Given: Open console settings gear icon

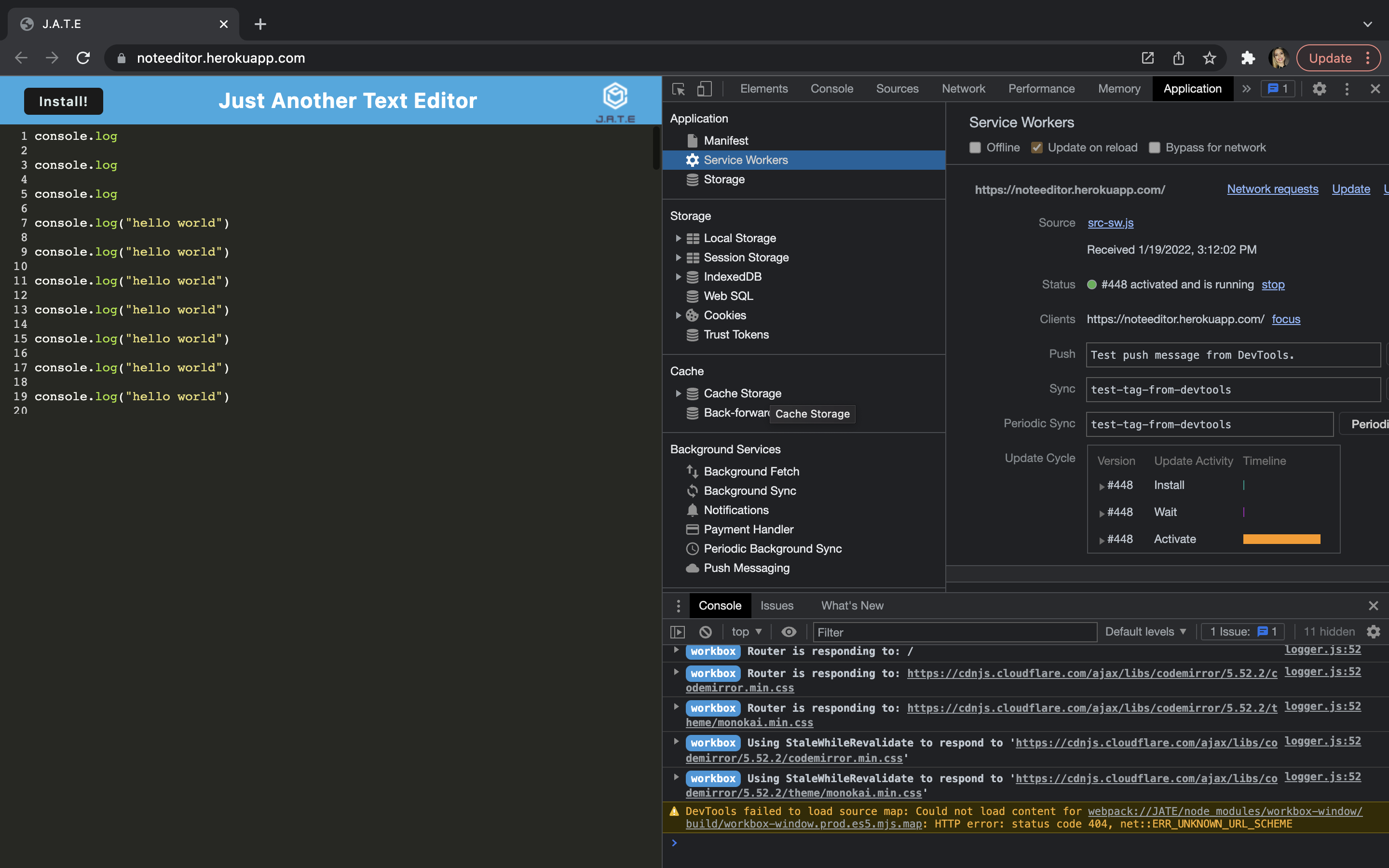Looking at the screenshot, I should pos(1374,632).
